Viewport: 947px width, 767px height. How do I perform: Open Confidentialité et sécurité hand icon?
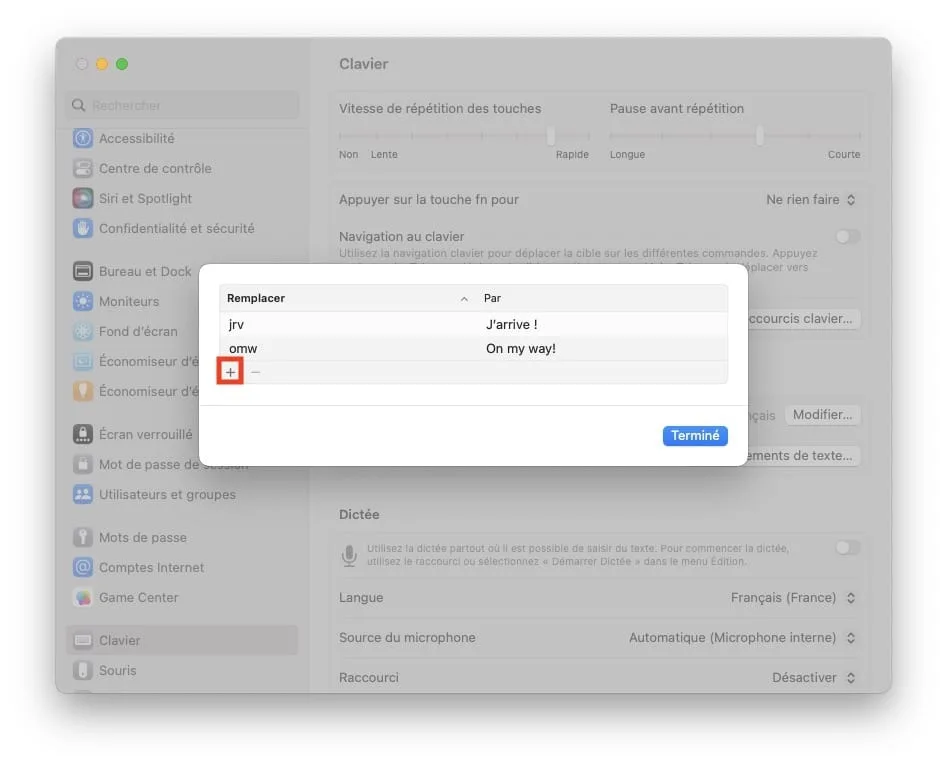(83, 228)
